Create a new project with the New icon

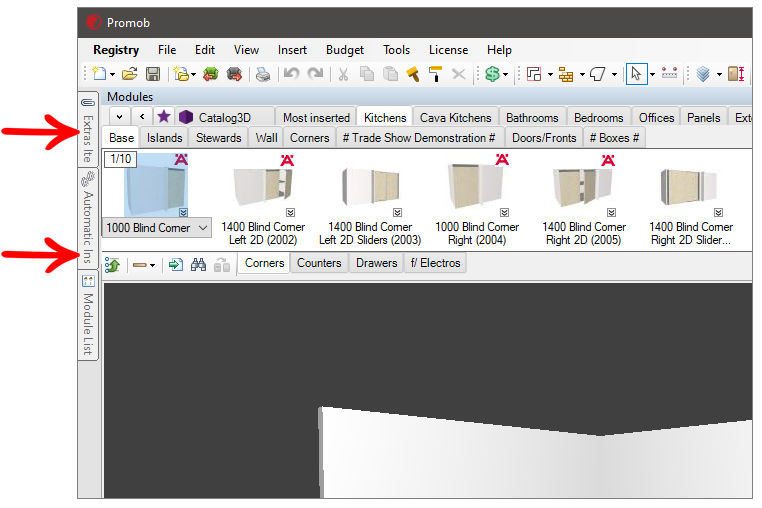pos(99,74)
